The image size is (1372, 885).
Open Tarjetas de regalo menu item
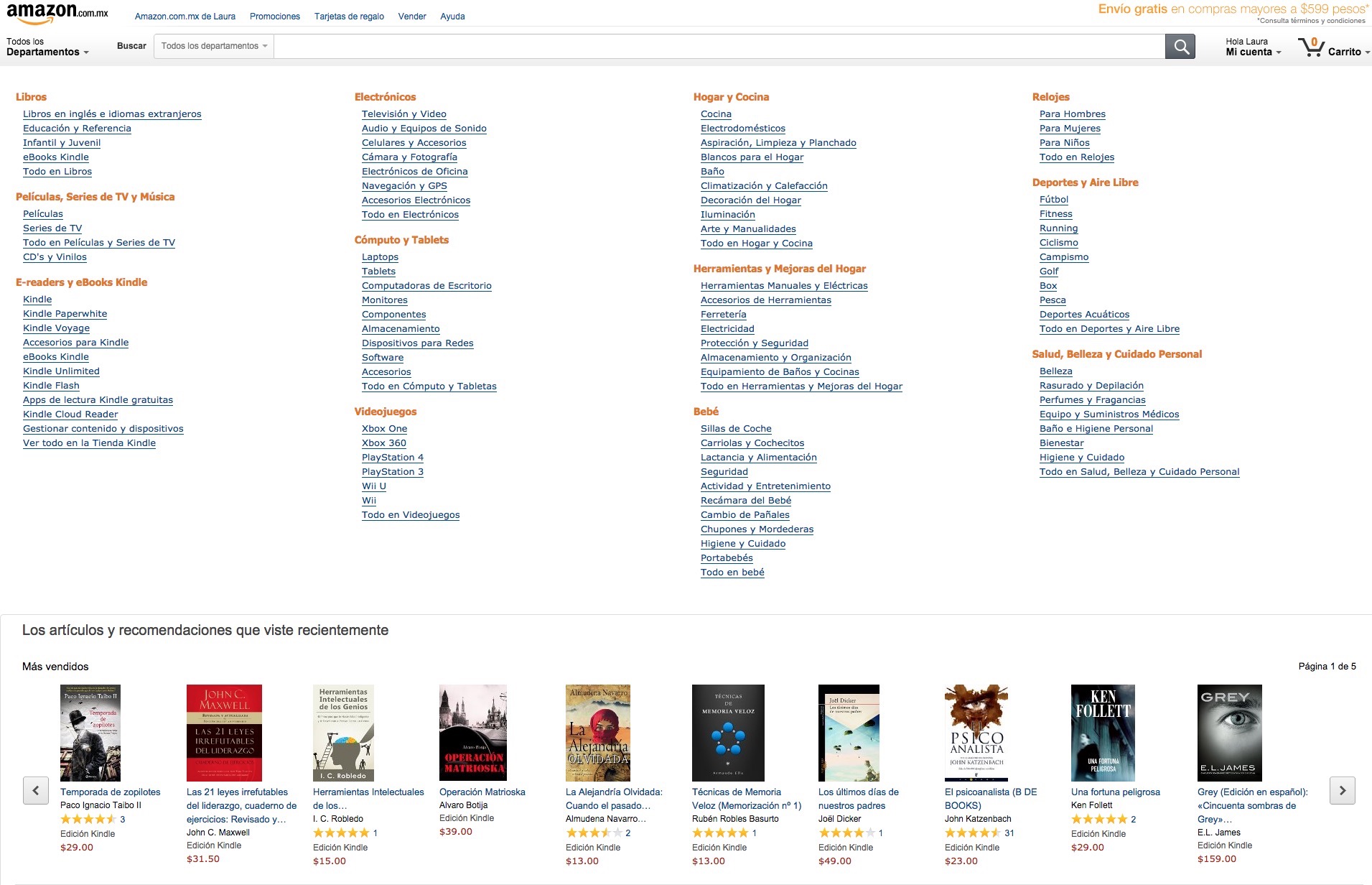[x=349, y=17]
